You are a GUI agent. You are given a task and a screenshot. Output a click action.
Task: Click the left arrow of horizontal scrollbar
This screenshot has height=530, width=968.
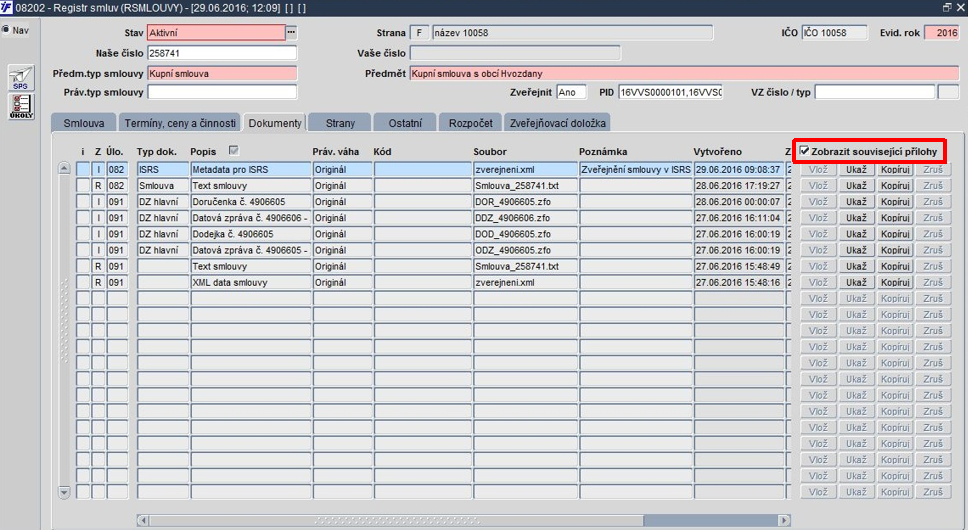(x=143, y=520)
